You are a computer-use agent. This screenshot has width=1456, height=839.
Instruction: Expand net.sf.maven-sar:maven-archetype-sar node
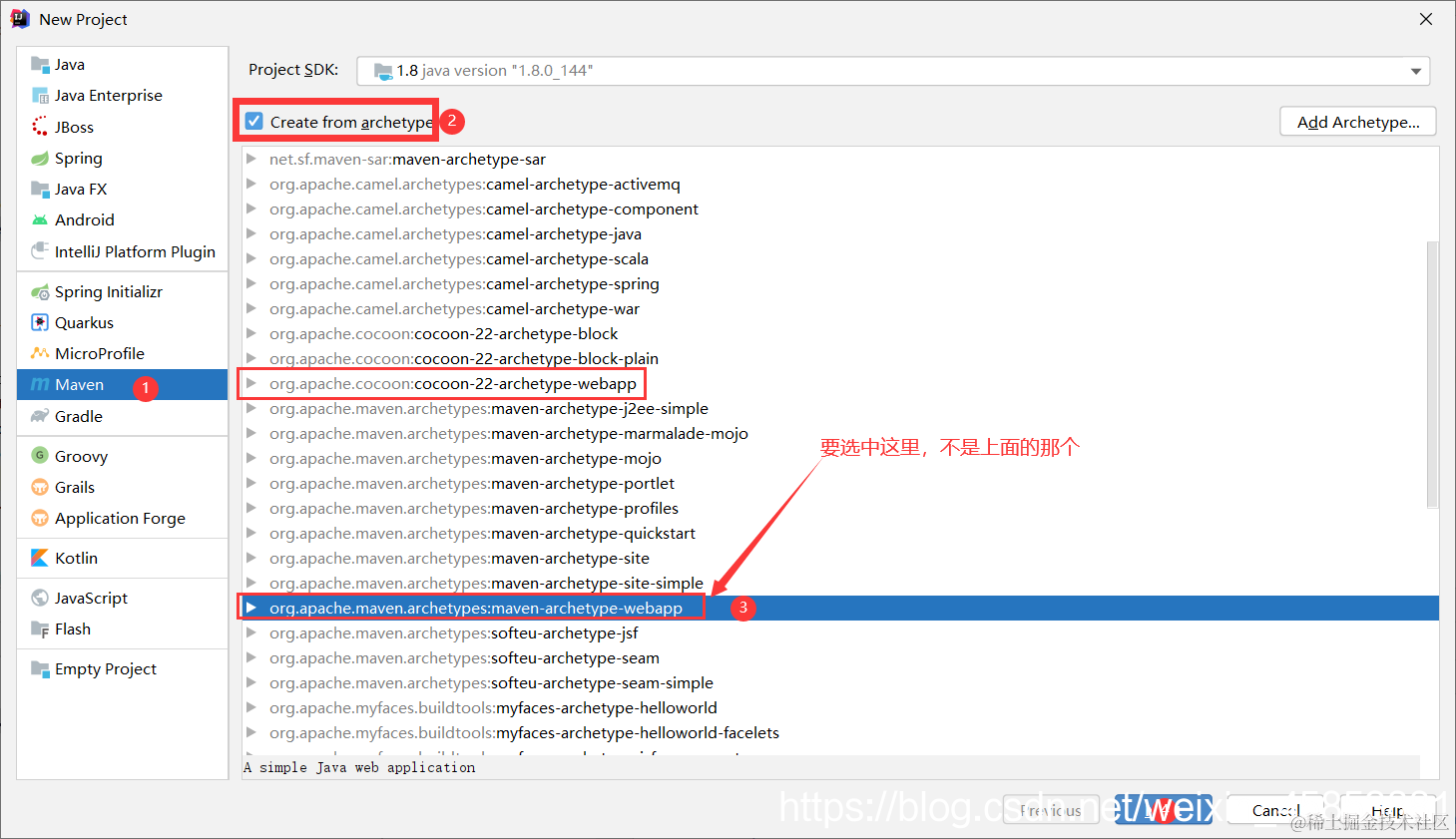(x=251, y=159)
